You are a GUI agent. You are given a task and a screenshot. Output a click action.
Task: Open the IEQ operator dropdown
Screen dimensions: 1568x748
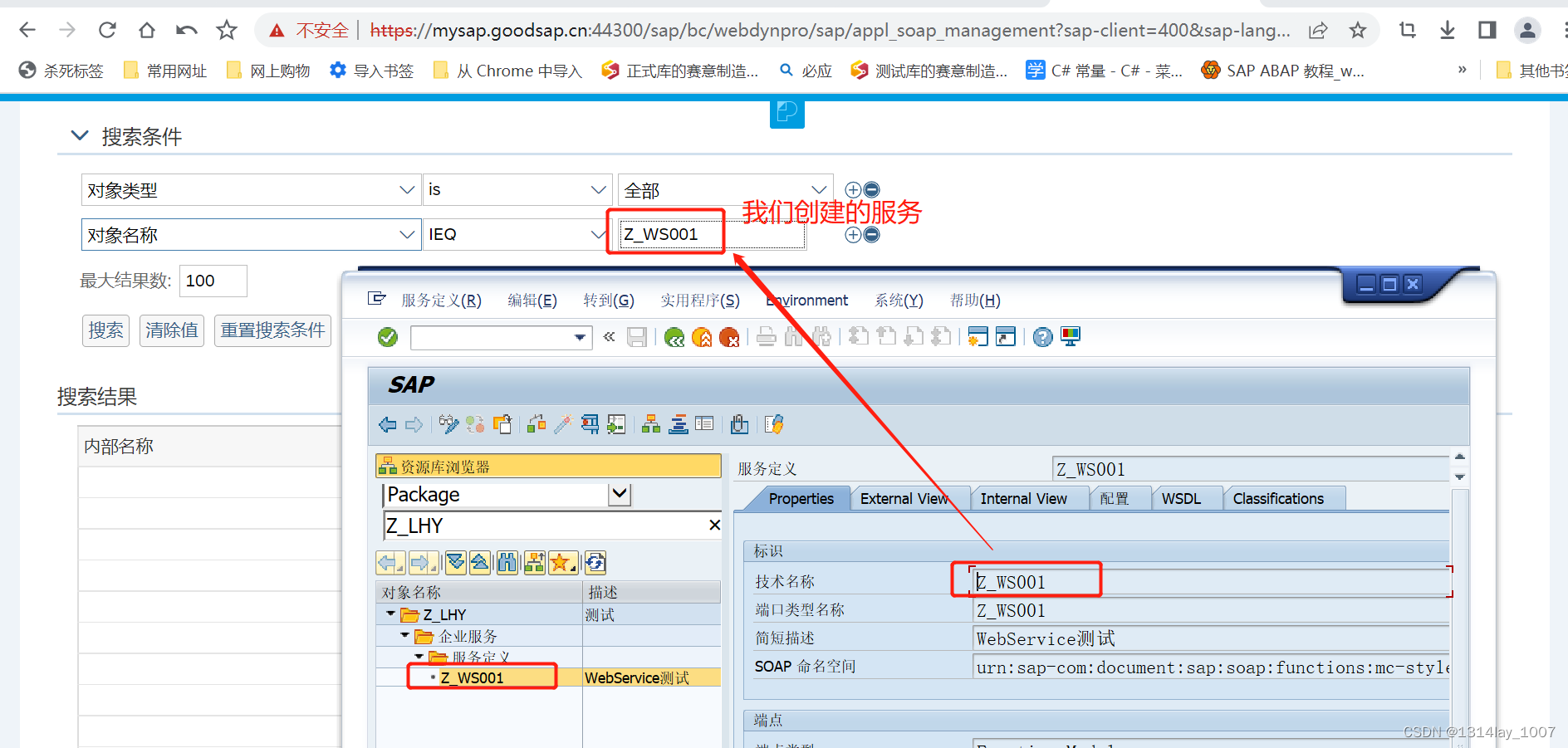click(598, 235)
